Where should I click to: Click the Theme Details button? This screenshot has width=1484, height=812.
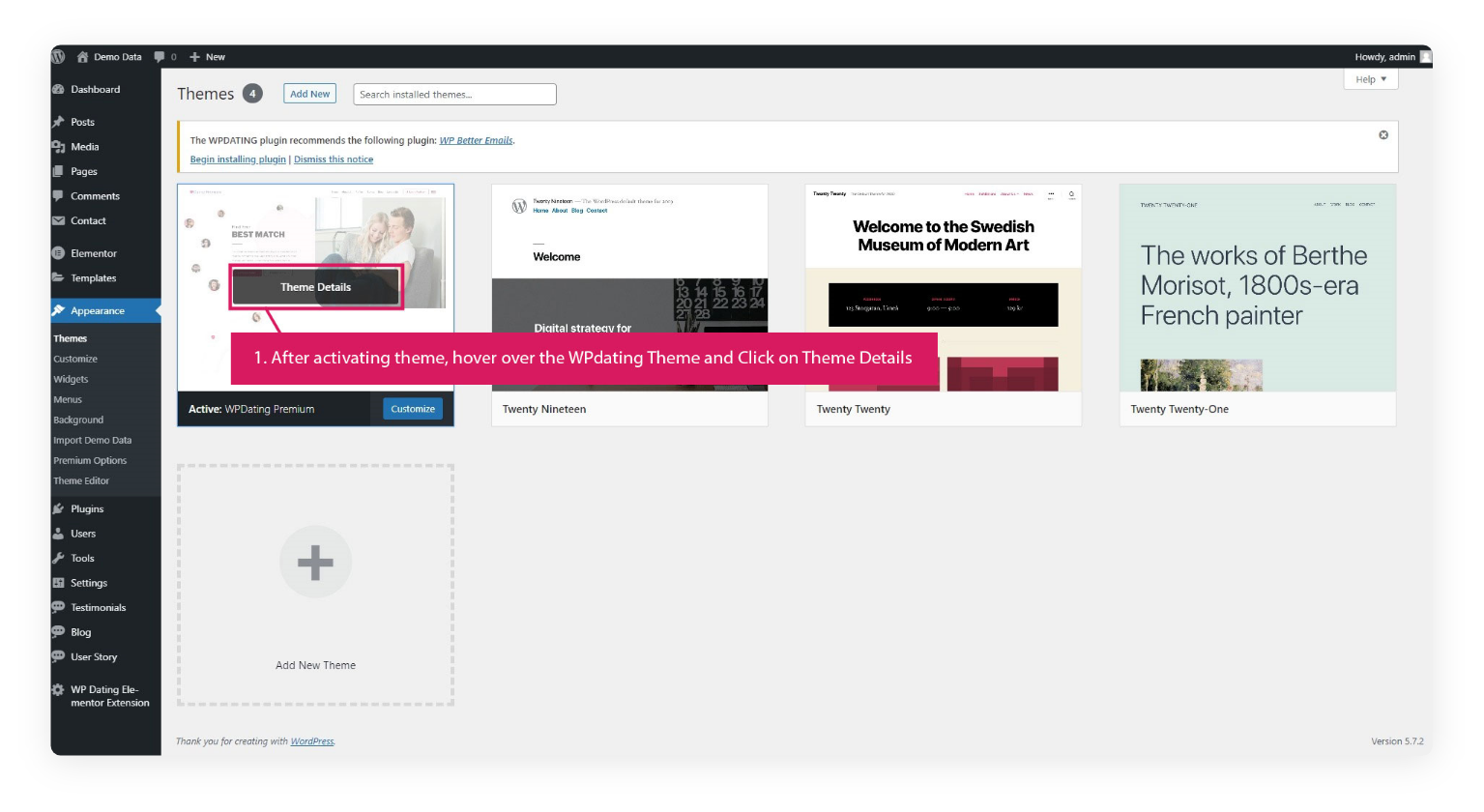(x=315, y=287)
